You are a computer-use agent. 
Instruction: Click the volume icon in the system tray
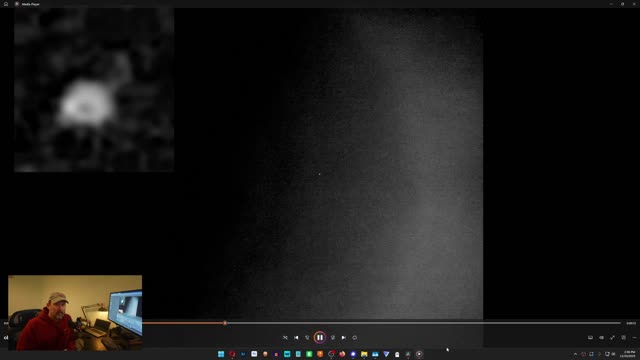tap(613, 354)
